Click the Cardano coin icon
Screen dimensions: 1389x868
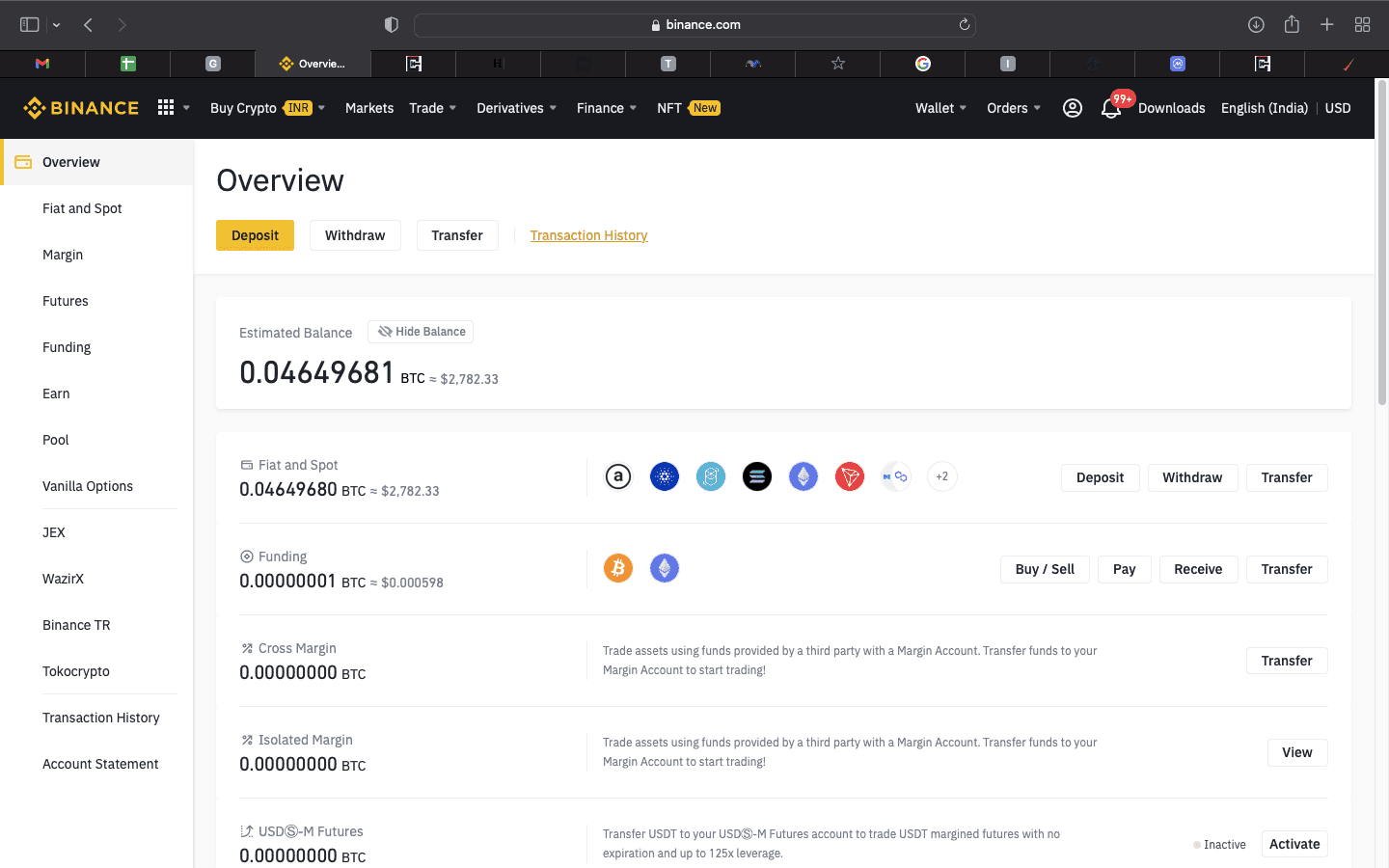coord(665,476)
